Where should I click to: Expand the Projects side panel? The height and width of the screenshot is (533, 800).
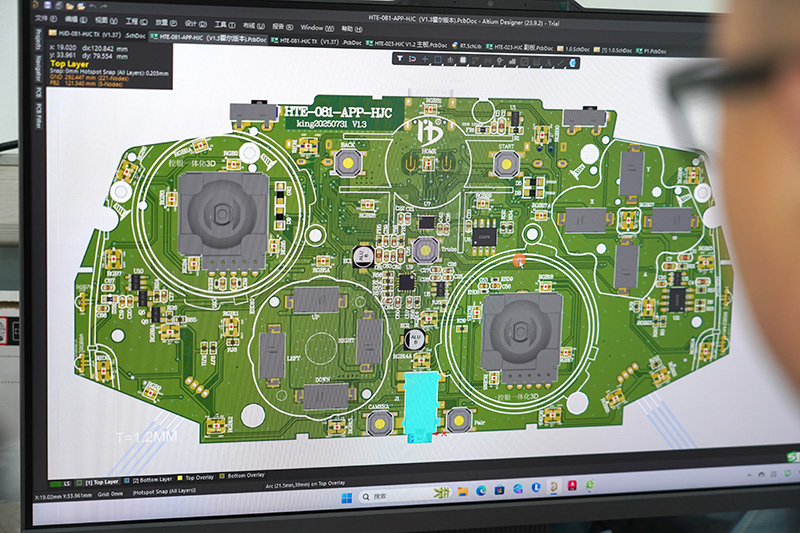click(x=38, y=40)
